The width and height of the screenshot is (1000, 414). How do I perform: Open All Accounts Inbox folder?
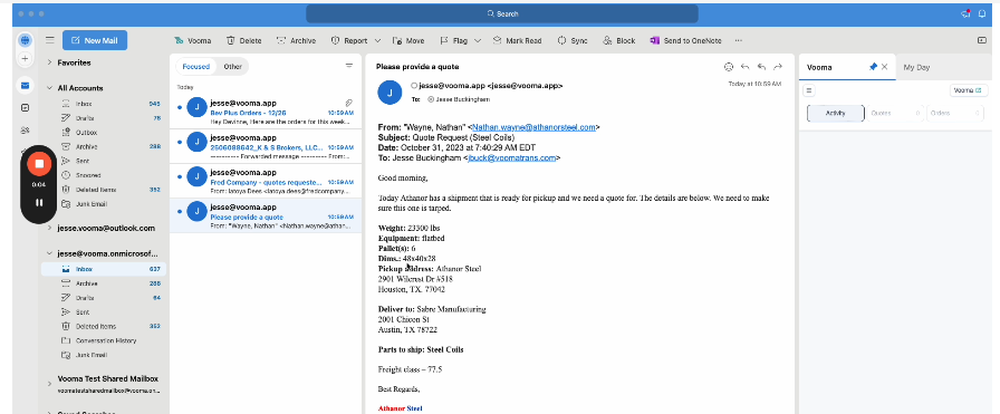(x=103, y=103)
